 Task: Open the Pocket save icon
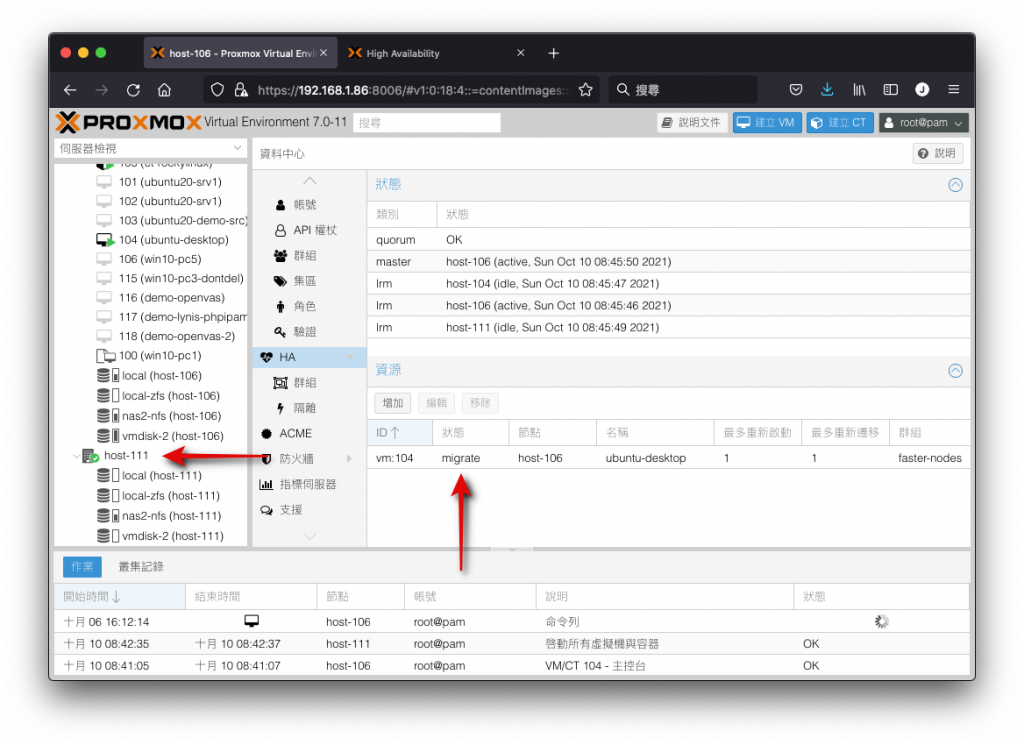tap(795, 89)
